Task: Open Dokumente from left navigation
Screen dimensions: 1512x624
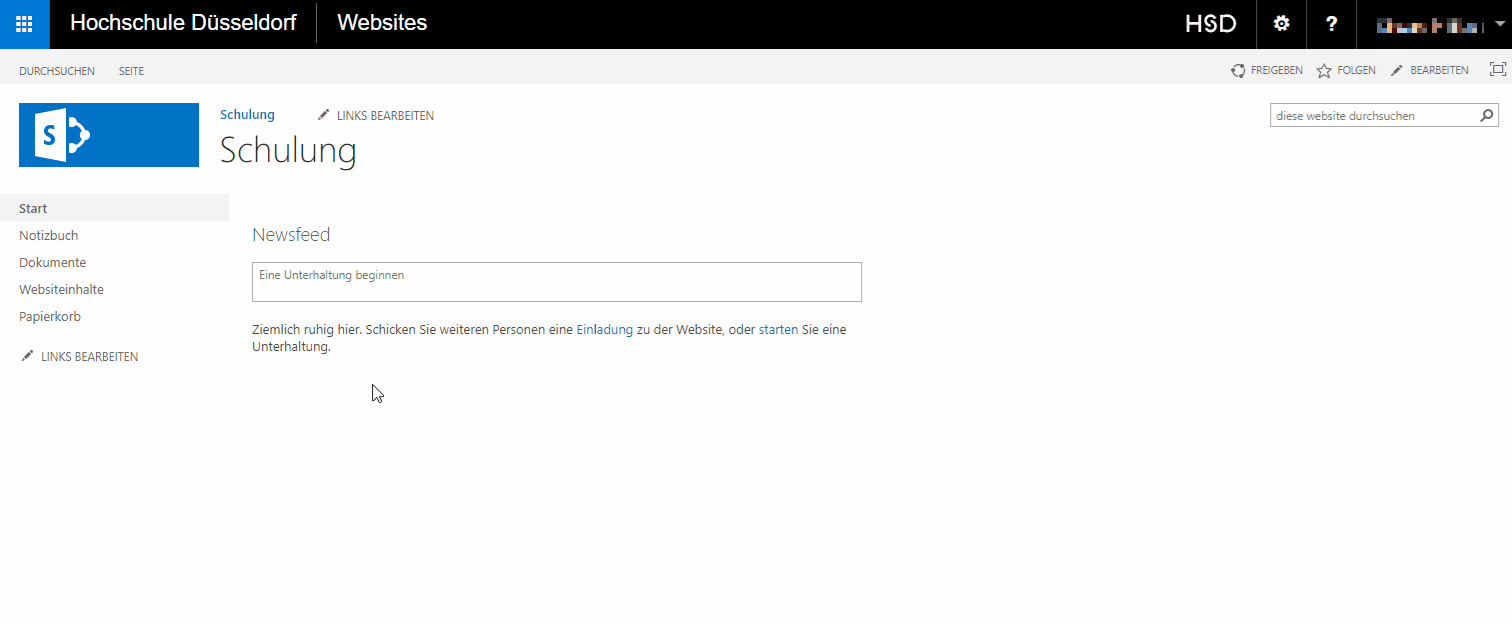Action: tap(53, 263)
